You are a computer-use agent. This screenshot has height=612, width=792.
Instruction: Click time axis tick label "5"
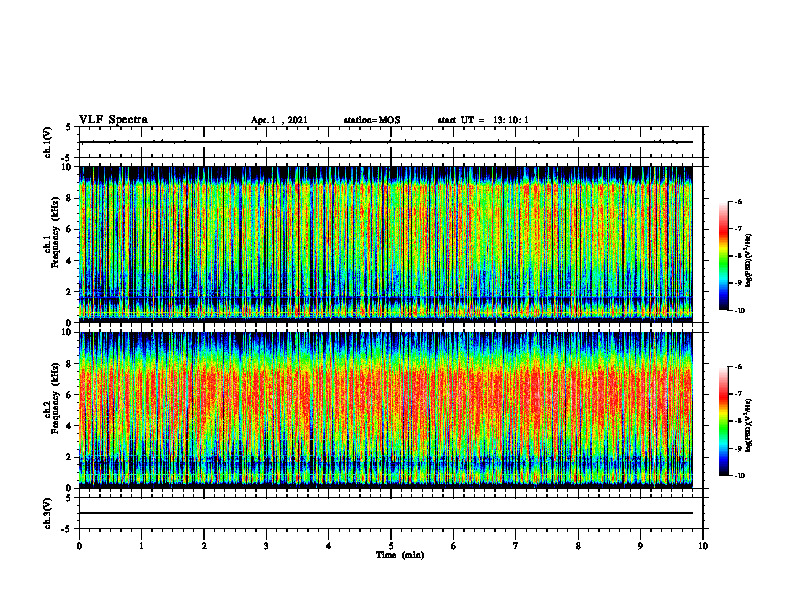tap(391, 546)
